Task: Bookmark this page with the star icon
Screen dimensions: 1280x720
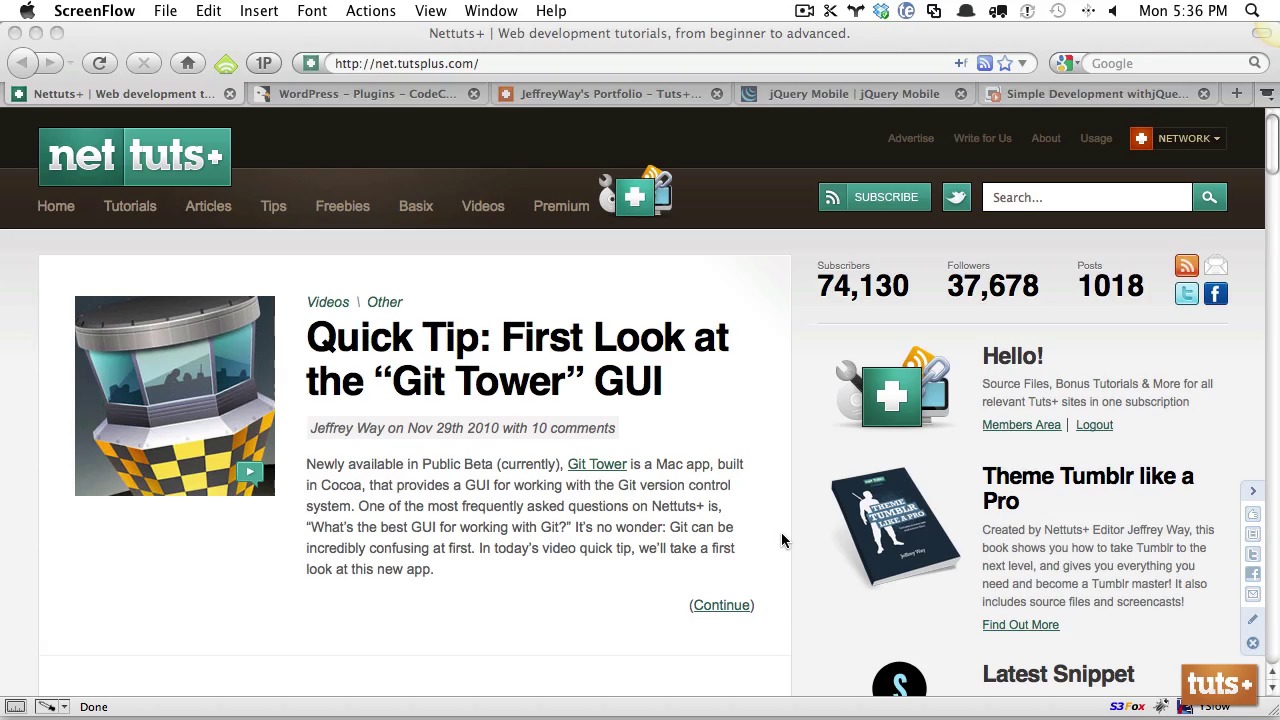Action: tap(1005, 63)
